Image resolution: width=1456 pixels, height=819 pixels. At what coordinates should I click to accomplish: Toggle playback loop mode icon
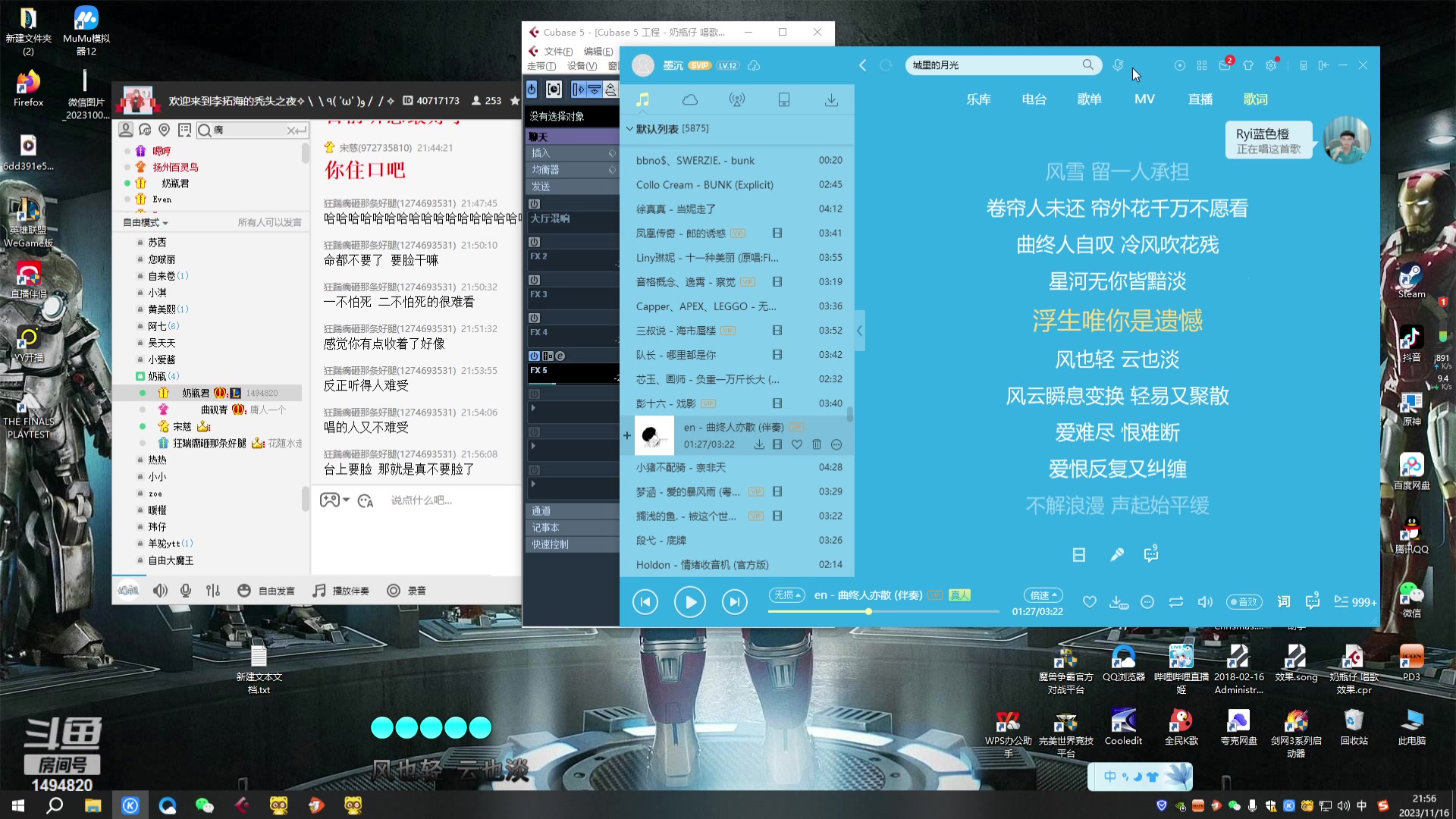click(1176, 602)
